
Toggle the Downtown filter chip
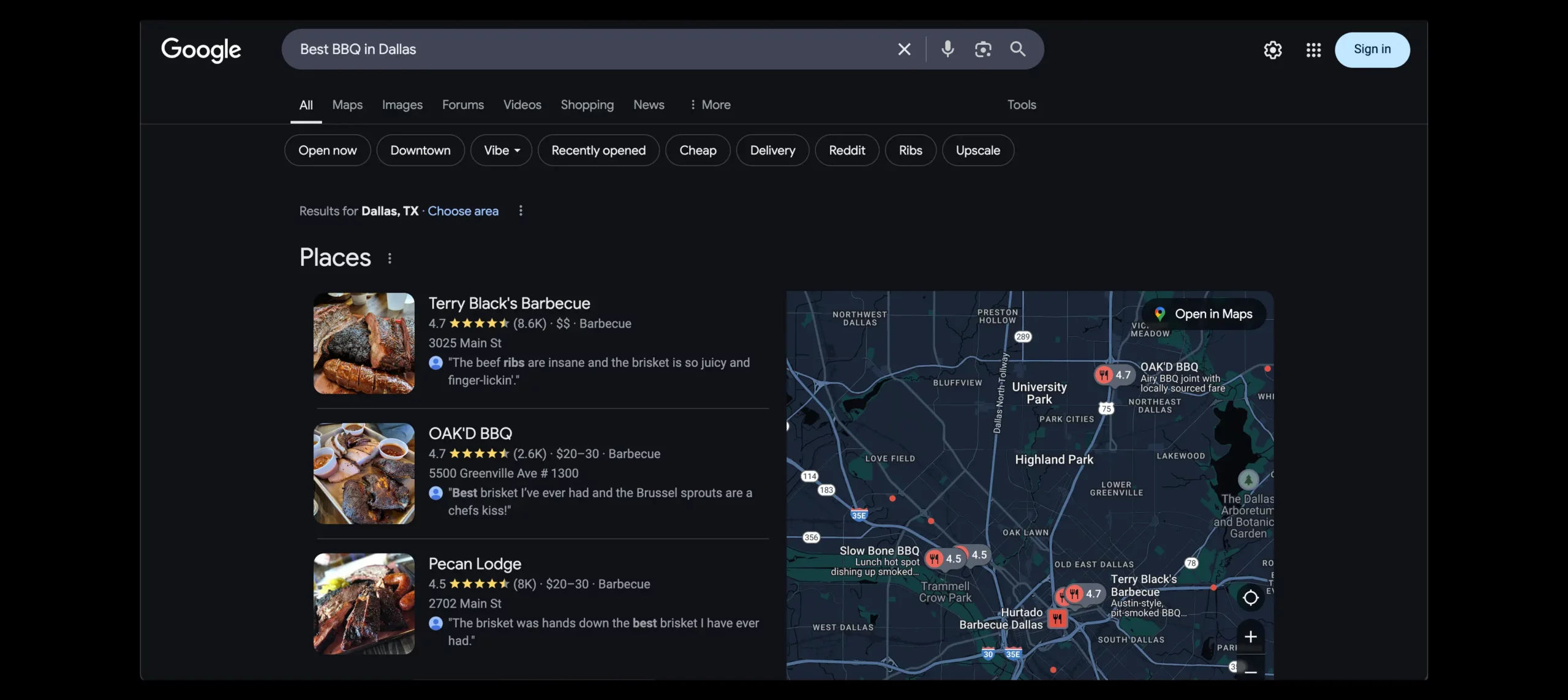(x=421, y=150)
